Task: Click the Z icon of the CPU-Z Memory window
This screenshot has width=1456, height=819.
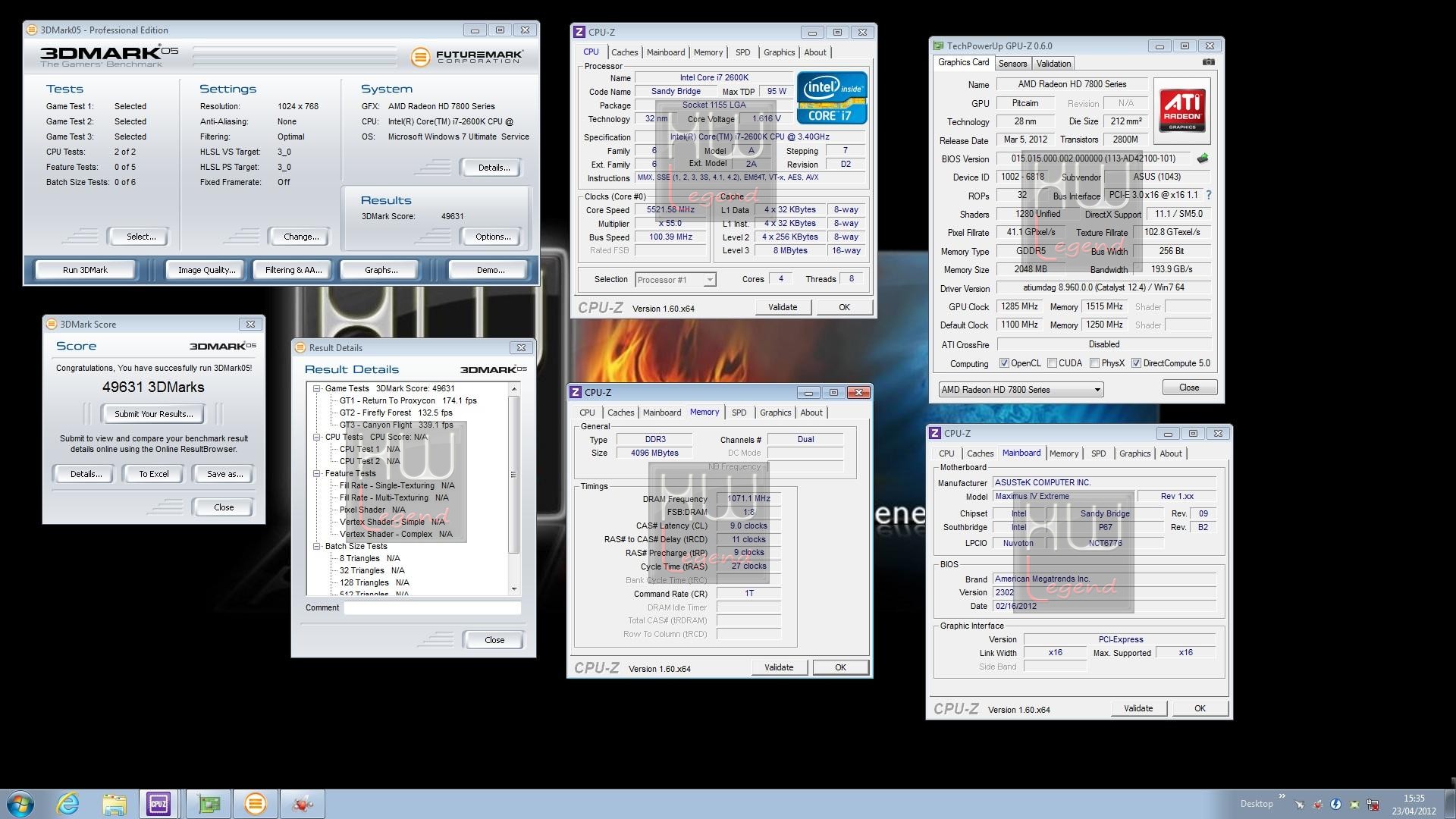Action: [576, 392]
